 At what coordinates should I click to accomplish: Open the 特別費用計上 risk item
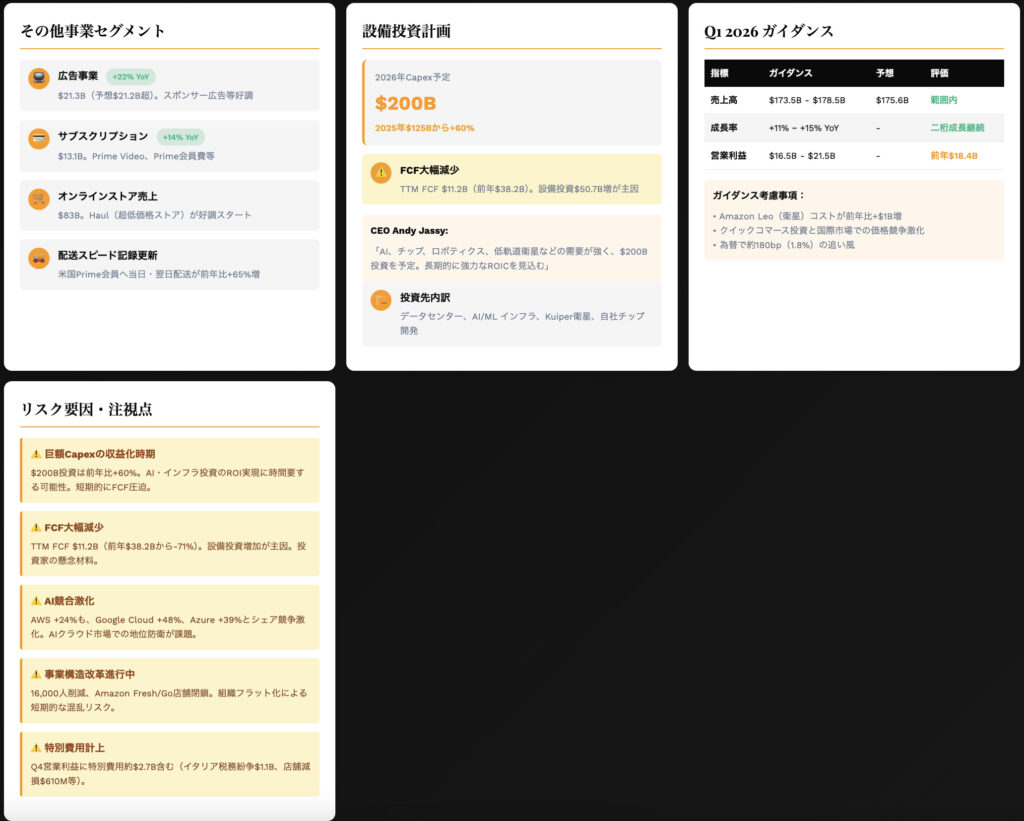coord(170,764)
